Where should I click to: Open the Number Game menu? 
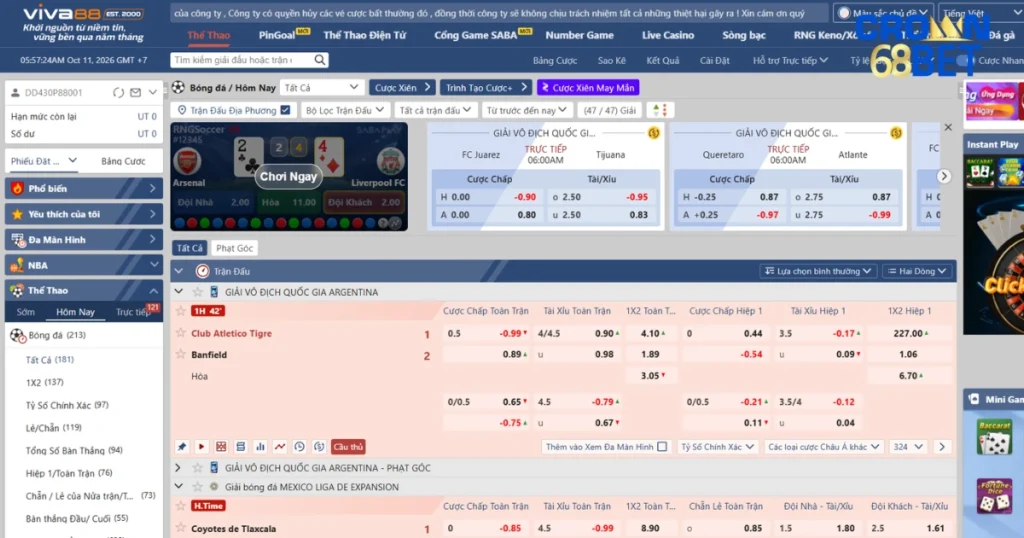[579, 35]
